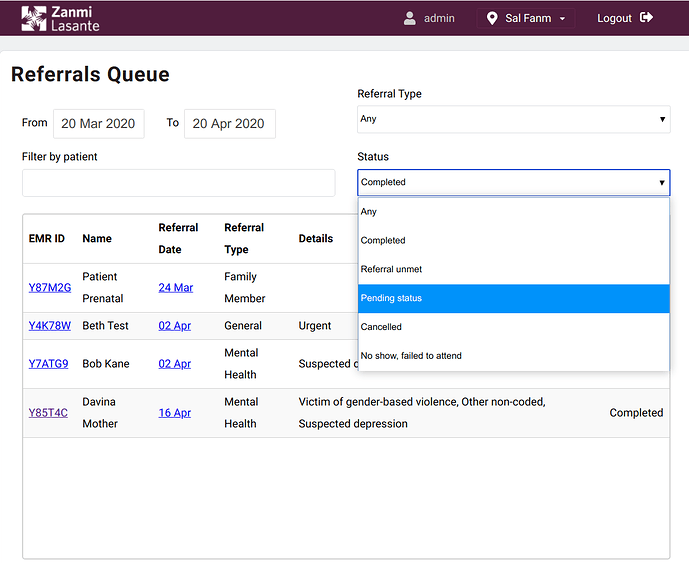
Task: Click Davina Mother's Mental Health type cell
Action: coord(241,413)
